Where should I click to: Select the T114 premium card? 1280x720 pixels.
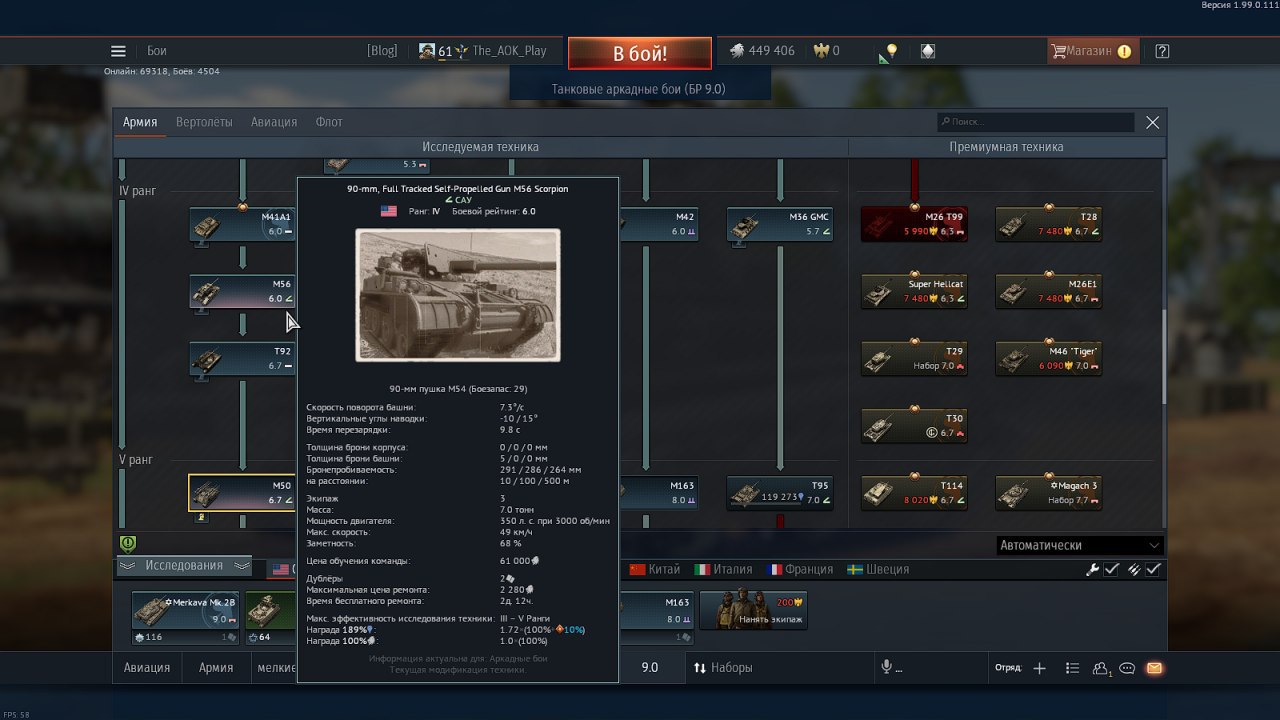tap(914, 492)
